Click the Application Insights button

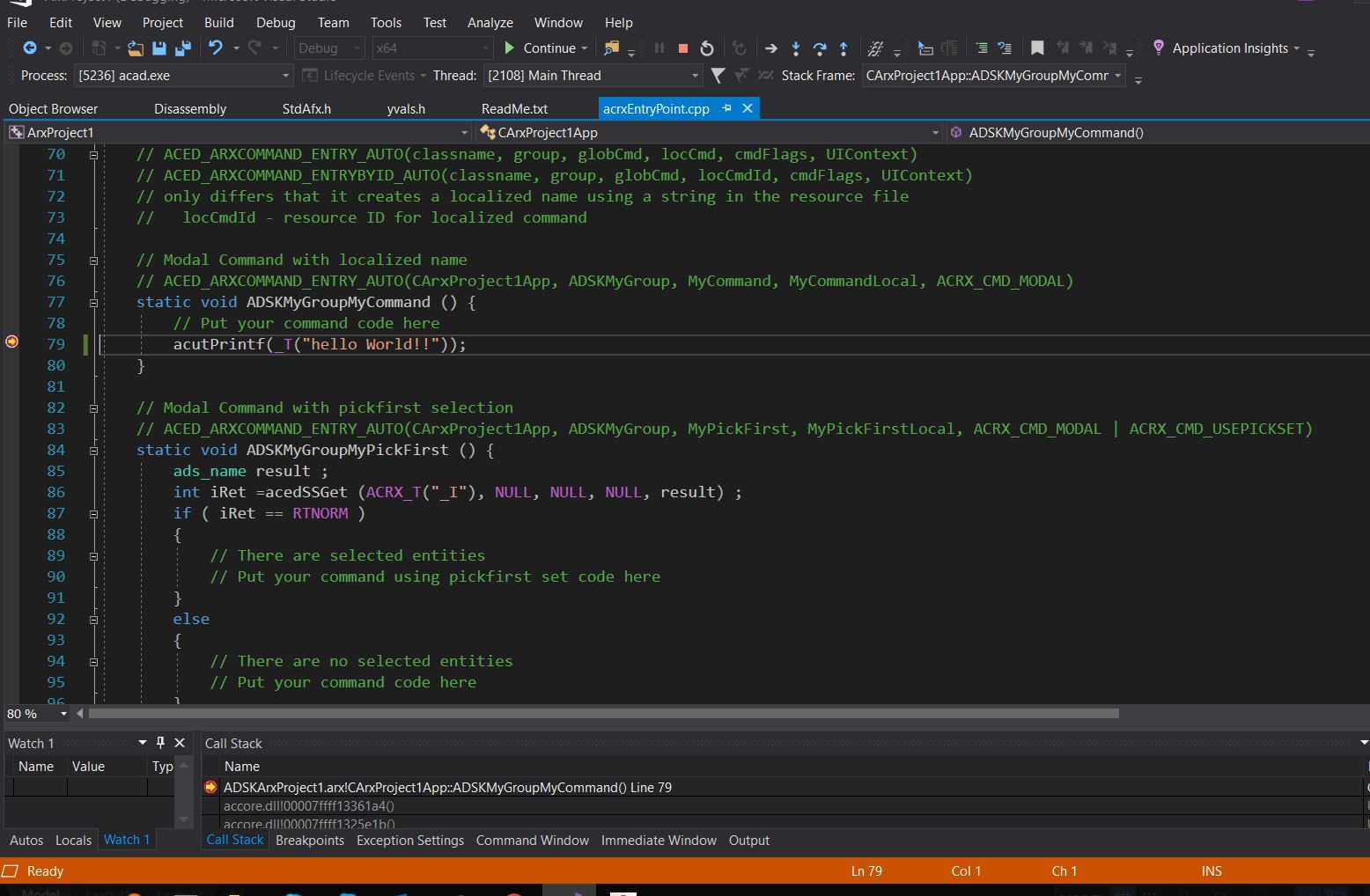(1229, 48)
